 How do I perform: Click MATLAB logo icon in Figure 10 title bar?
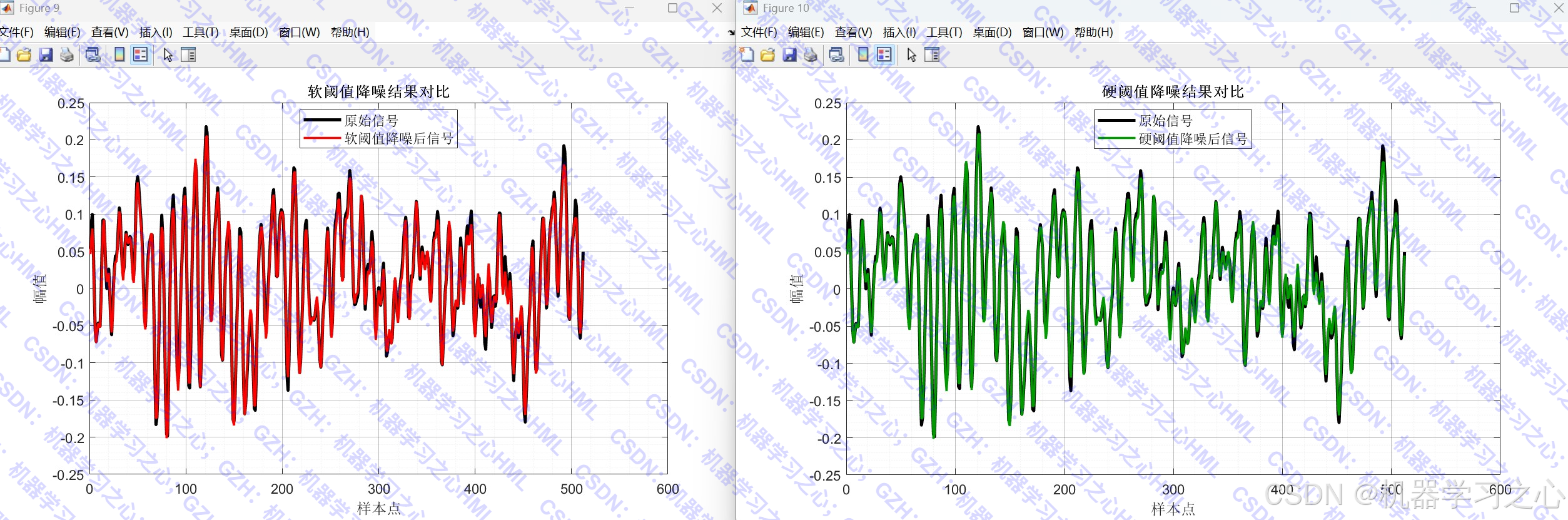(750, 8)
